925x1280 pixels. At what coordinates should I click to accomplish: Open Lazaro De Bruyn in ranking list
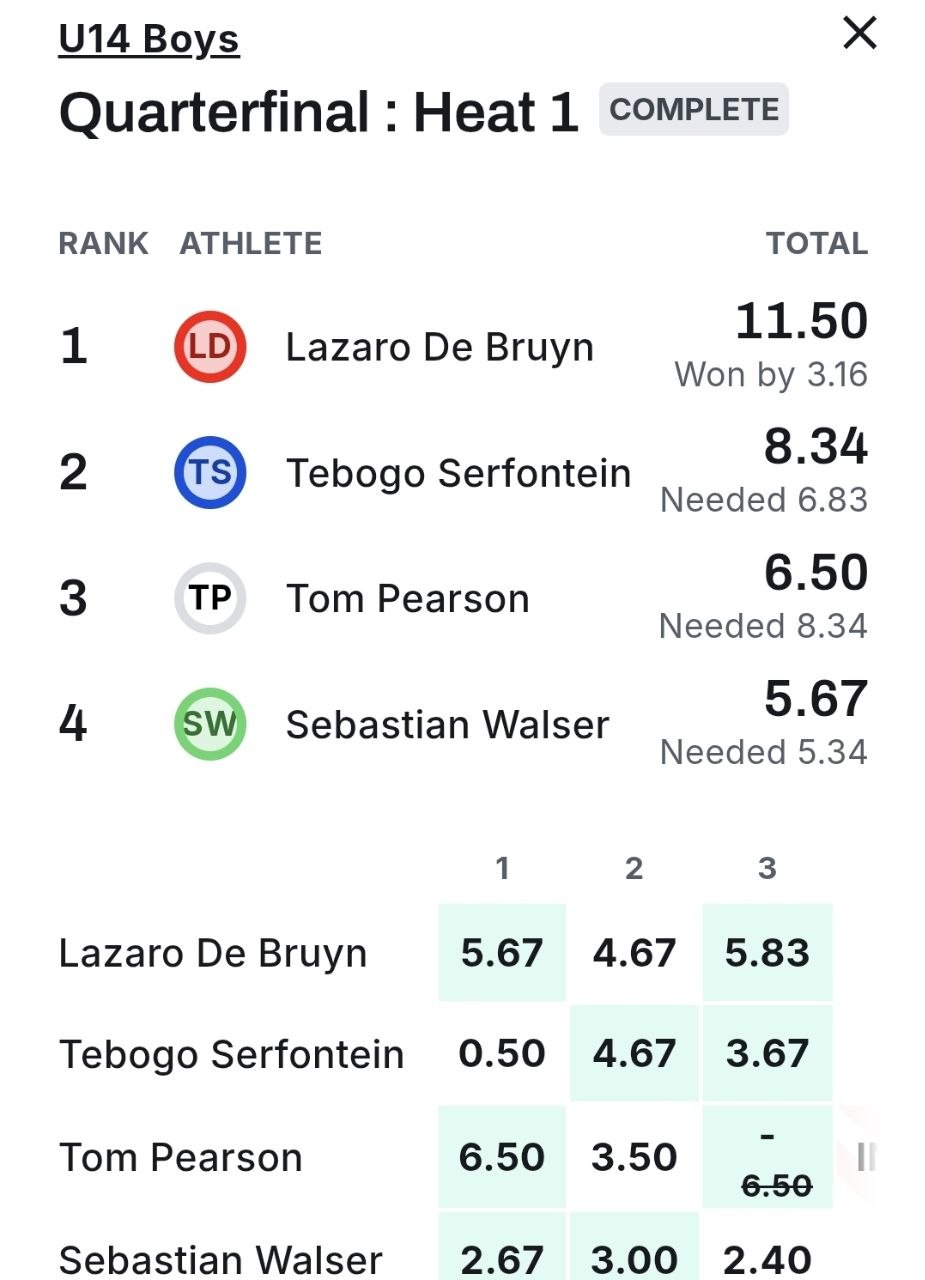[x=440, y=347]
